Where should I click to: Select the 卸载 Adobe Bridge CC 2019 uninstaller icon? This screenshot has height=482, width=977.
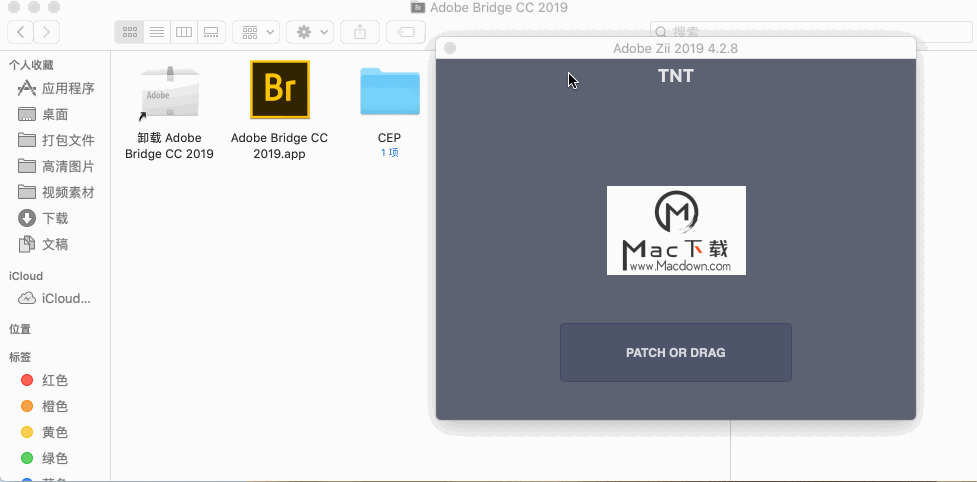click(x=169, y=93)
